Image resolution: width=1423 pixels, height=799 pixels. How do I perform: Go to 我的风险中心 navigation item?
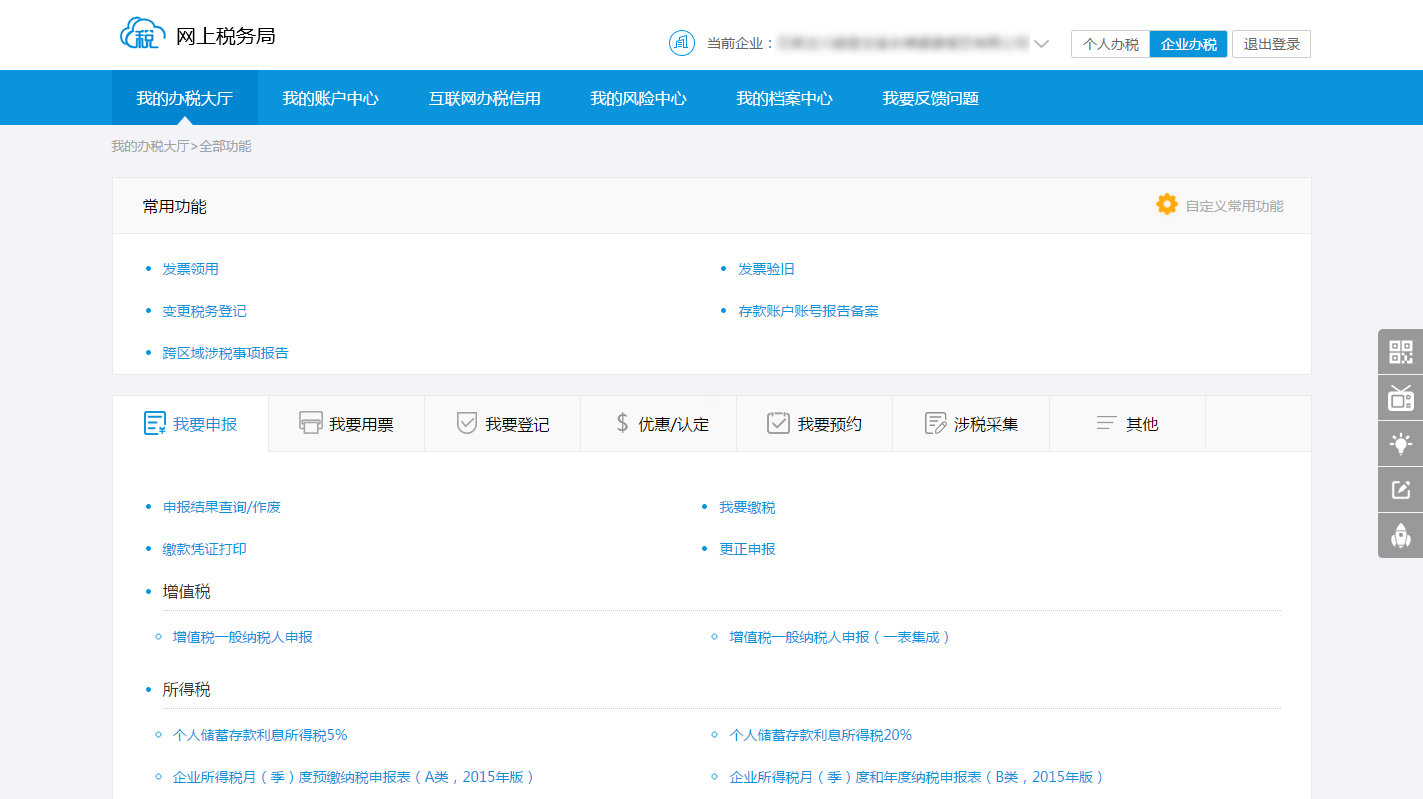click(x=638, y=98)
